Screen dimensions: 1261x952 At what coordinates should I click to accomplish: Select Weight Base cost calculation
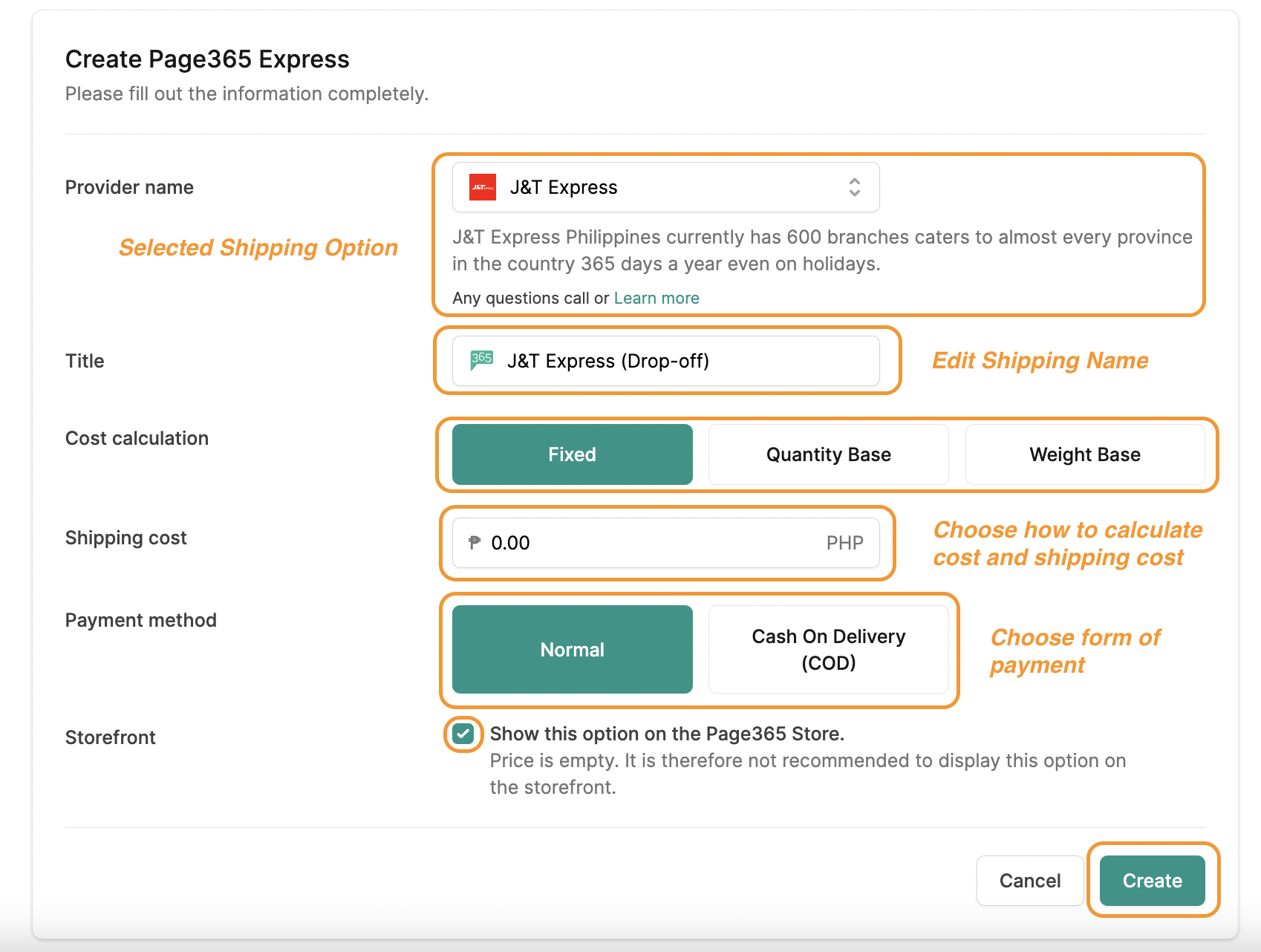(x=1085, y=454)
